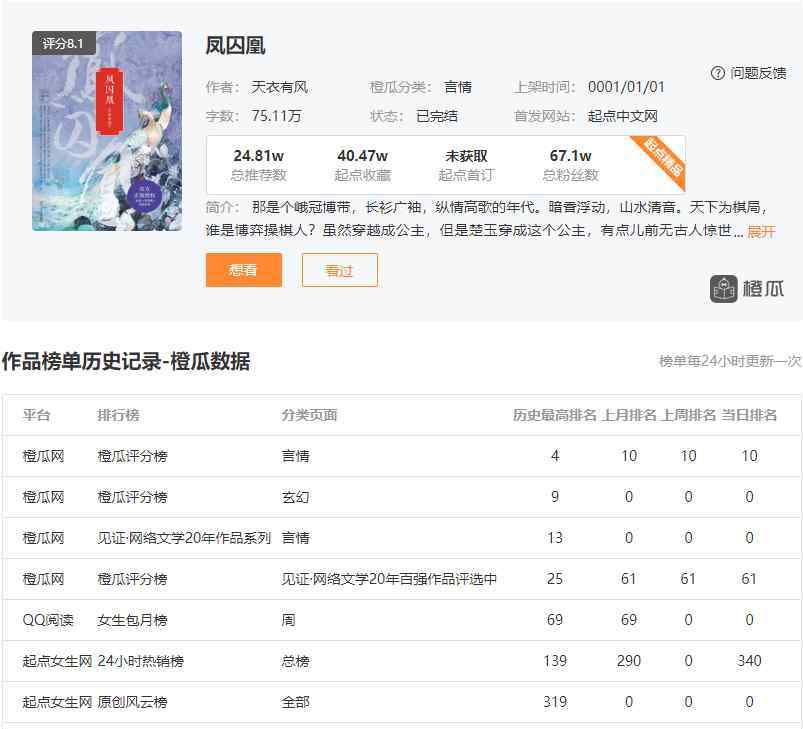Image resolution: width=803 pixels, height=729 pixels.
Task: Click the 75.11万 word count value
Action: [276, 116]
